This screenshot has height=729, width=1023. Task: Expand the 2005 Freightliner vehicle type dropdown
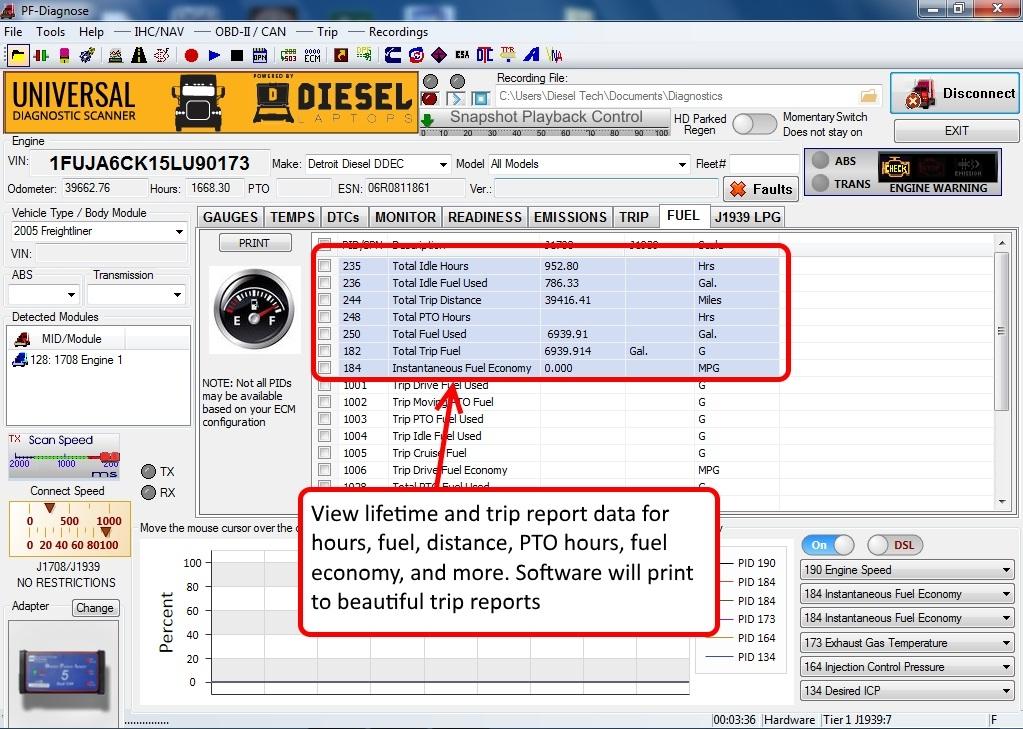coord(97,231)
